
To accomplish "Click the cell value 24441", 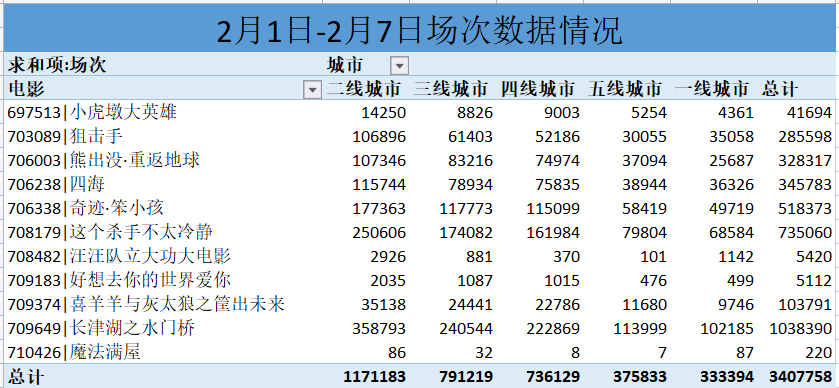I will [471, 305].
